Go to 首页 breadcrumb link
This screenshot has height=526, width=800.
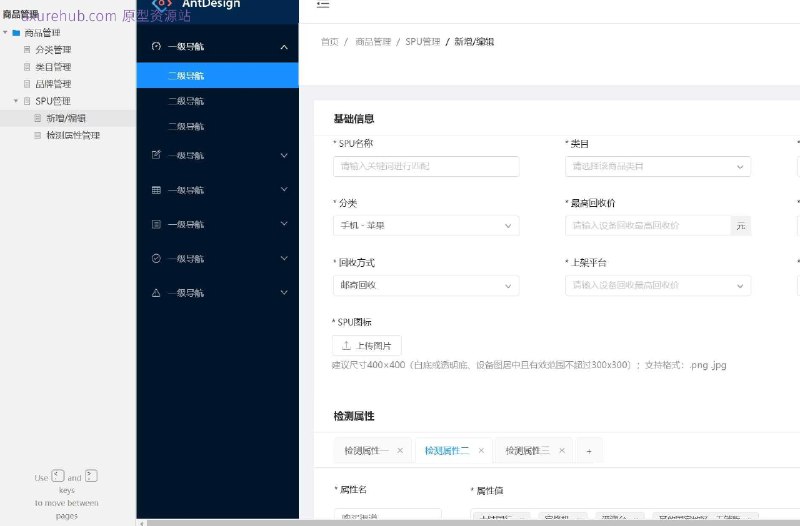330,42
